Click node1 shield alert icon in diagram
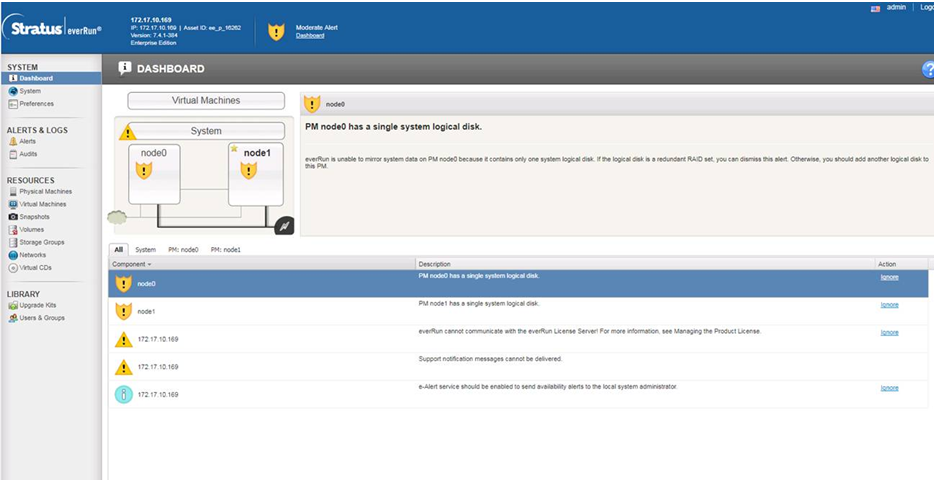Screen dimensions: 934x480 [249, 171]
